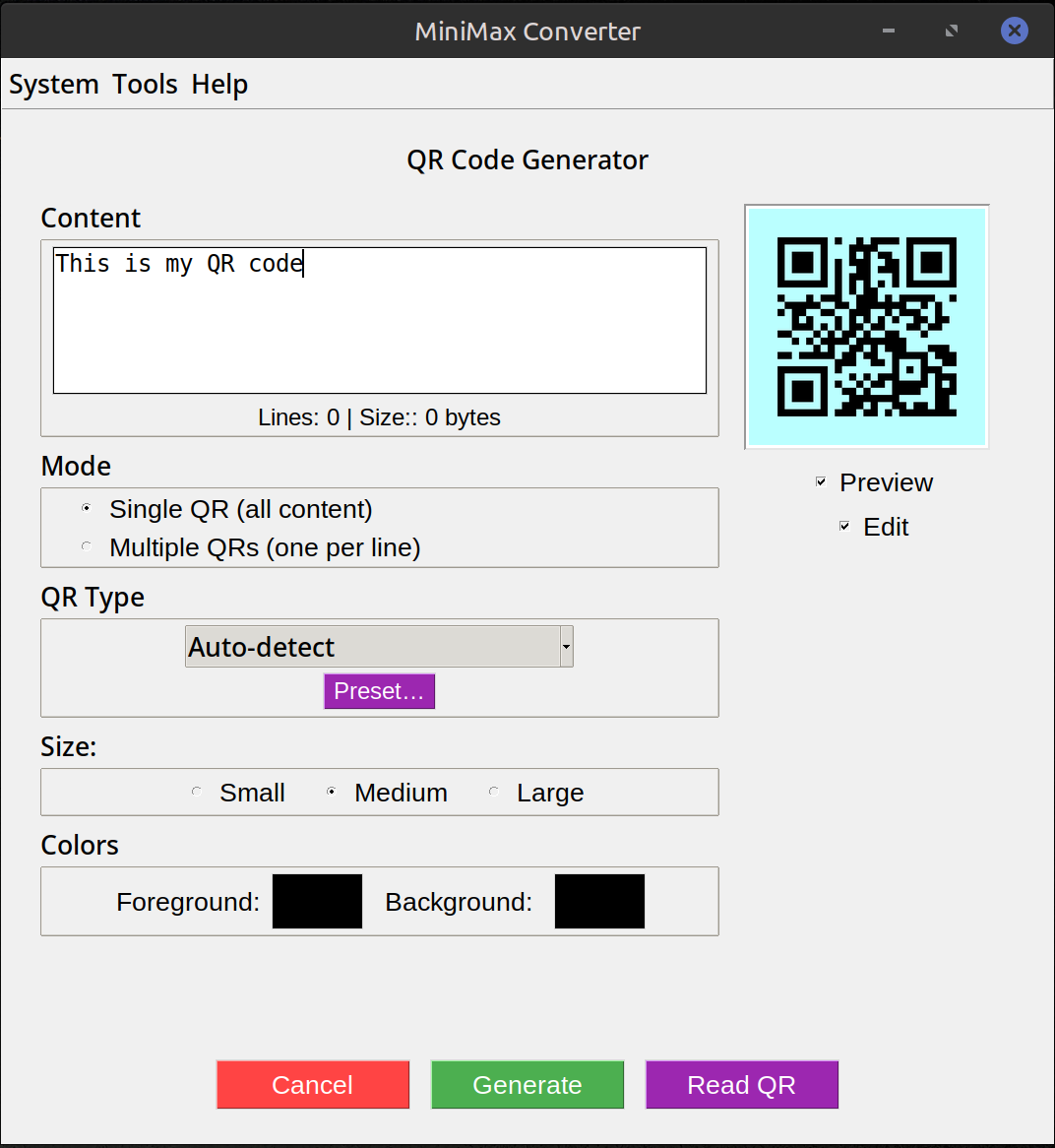Image resolution: width=1055 pixels, height=1148 pixels.
Task: Click the green Generate button
Action: click(527, 1084)
